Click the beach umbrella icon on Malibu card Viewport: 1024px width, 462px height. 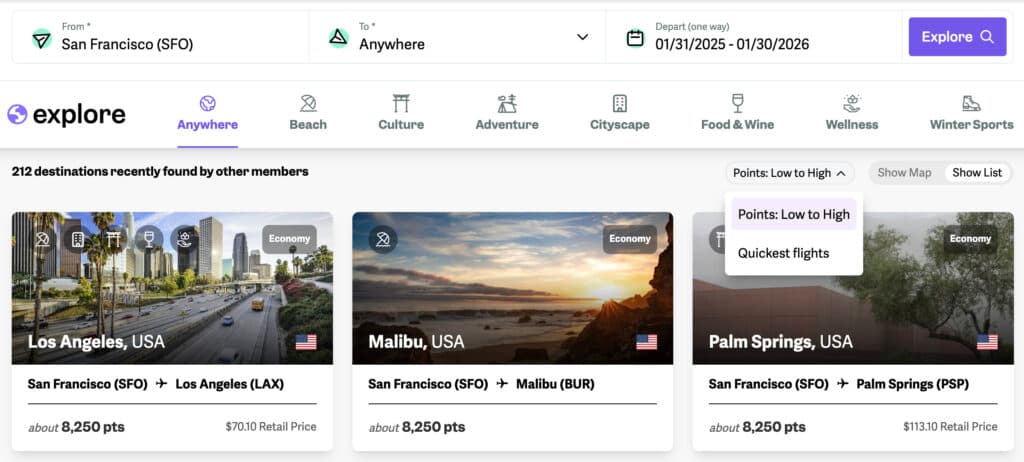click(x=382, y=239)
